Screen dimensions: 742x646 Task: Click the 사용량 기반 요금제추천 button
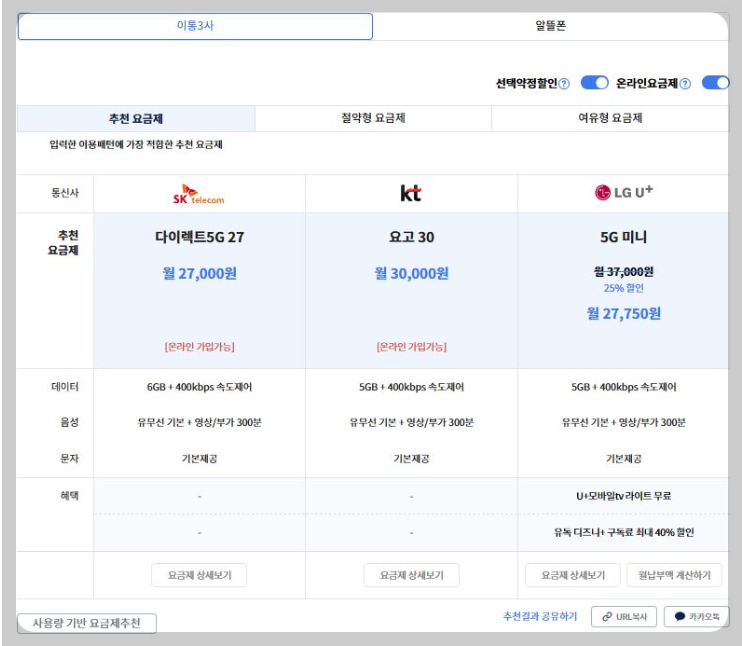click(87, 623)
